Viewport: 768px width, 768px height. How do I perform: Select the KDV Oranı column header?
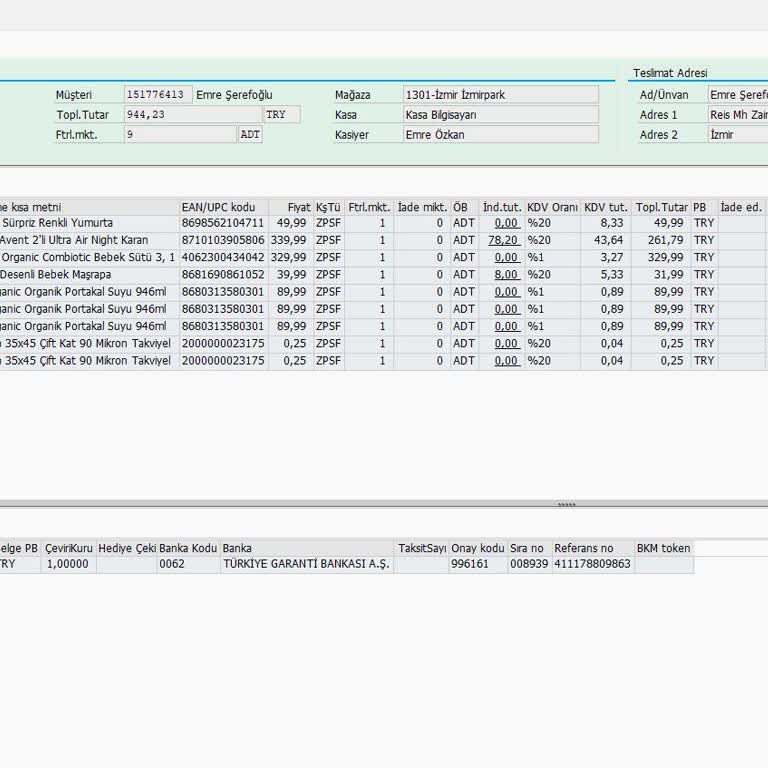552,207
